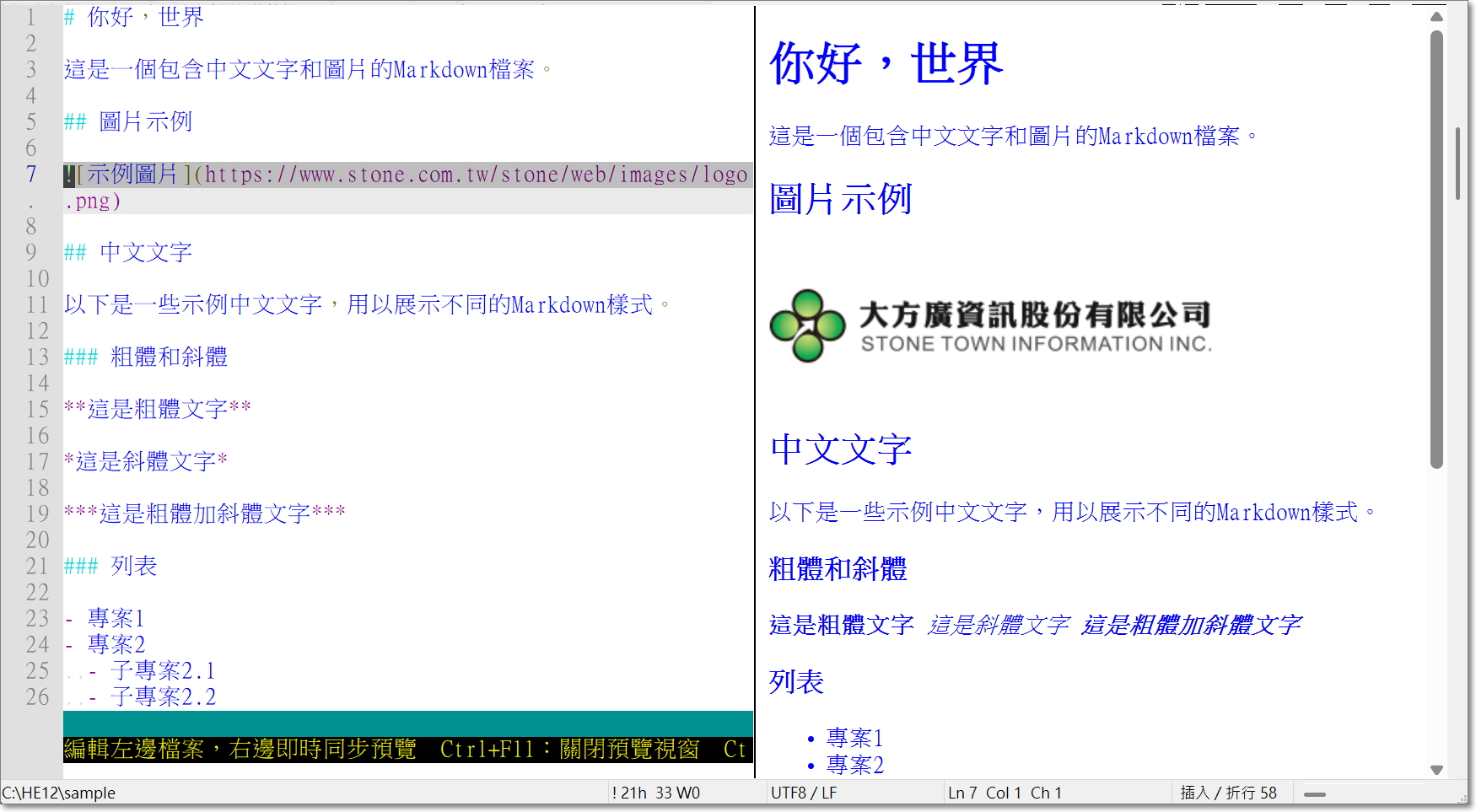The image size is (1476, 812).
Task: Click the wrapped ".png)" continuation line
Action: coord(93,201)
